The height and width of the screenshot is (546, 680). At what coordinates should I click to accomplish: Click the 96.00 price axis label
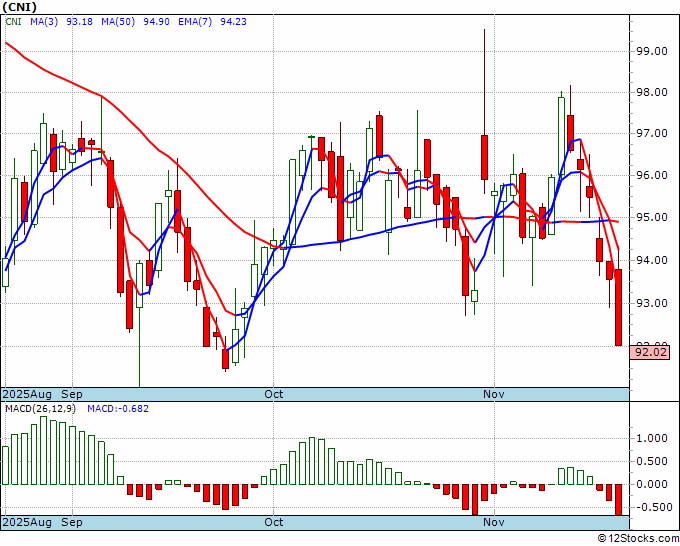[x=651, y=175]
